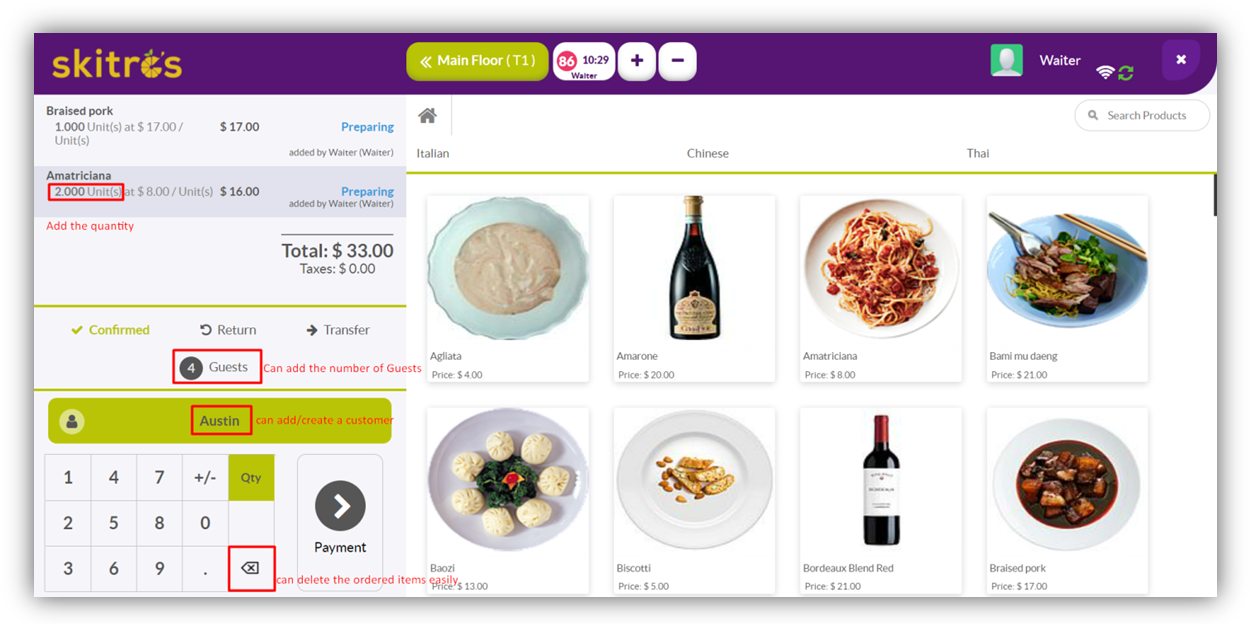Toggle the Qty mode button
Image resolution: width=1255 pixels, height=624 pixels.
251,477
